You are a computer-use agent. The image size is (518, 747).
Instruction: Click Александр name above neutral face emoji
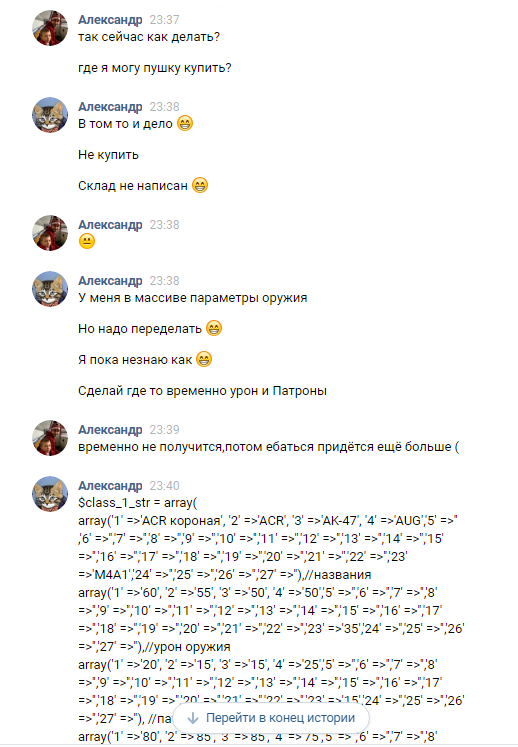point(110,224)
